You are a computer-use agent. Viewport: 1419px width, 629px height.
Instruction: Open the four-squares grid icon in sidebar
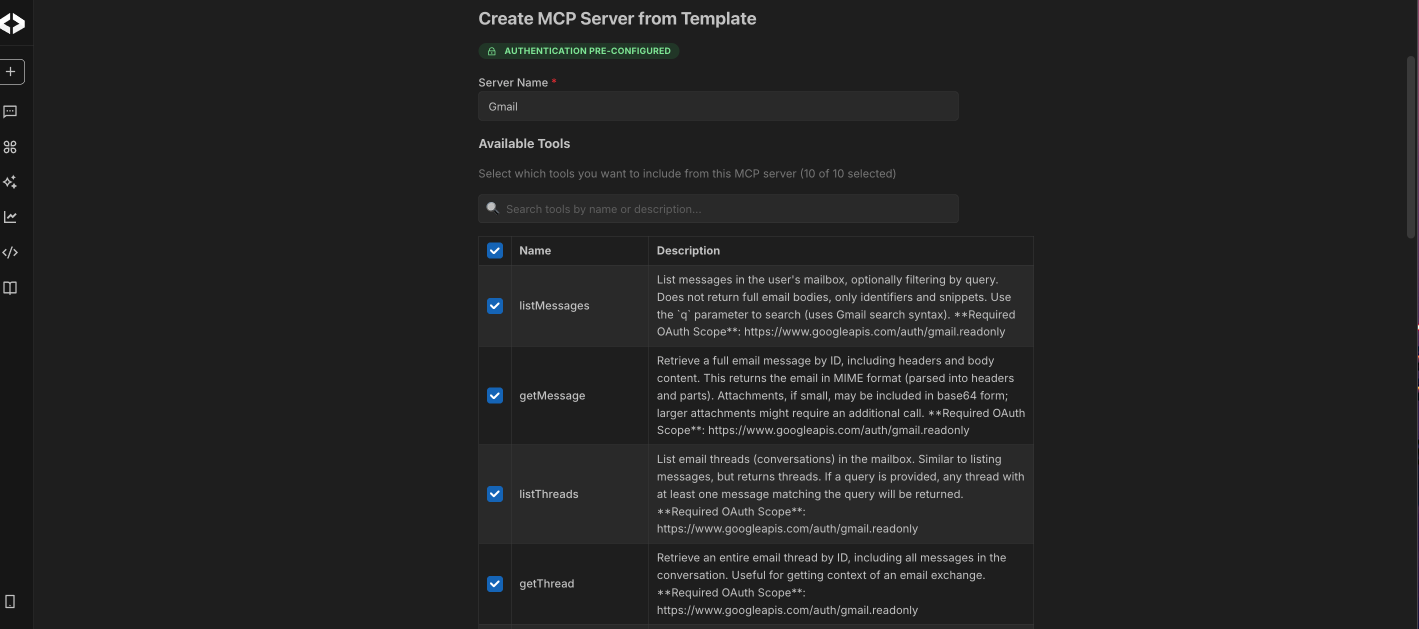[10, 147]
